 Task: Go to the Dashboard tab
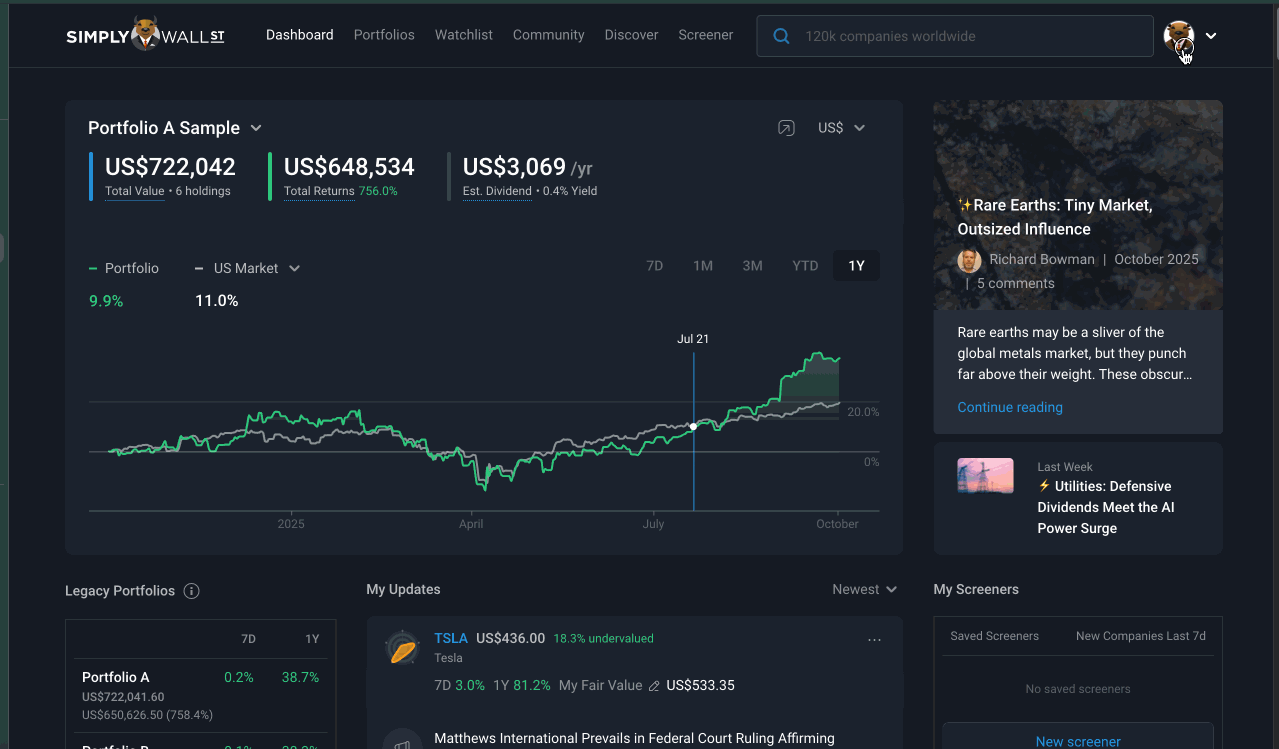tap(300, 35)
